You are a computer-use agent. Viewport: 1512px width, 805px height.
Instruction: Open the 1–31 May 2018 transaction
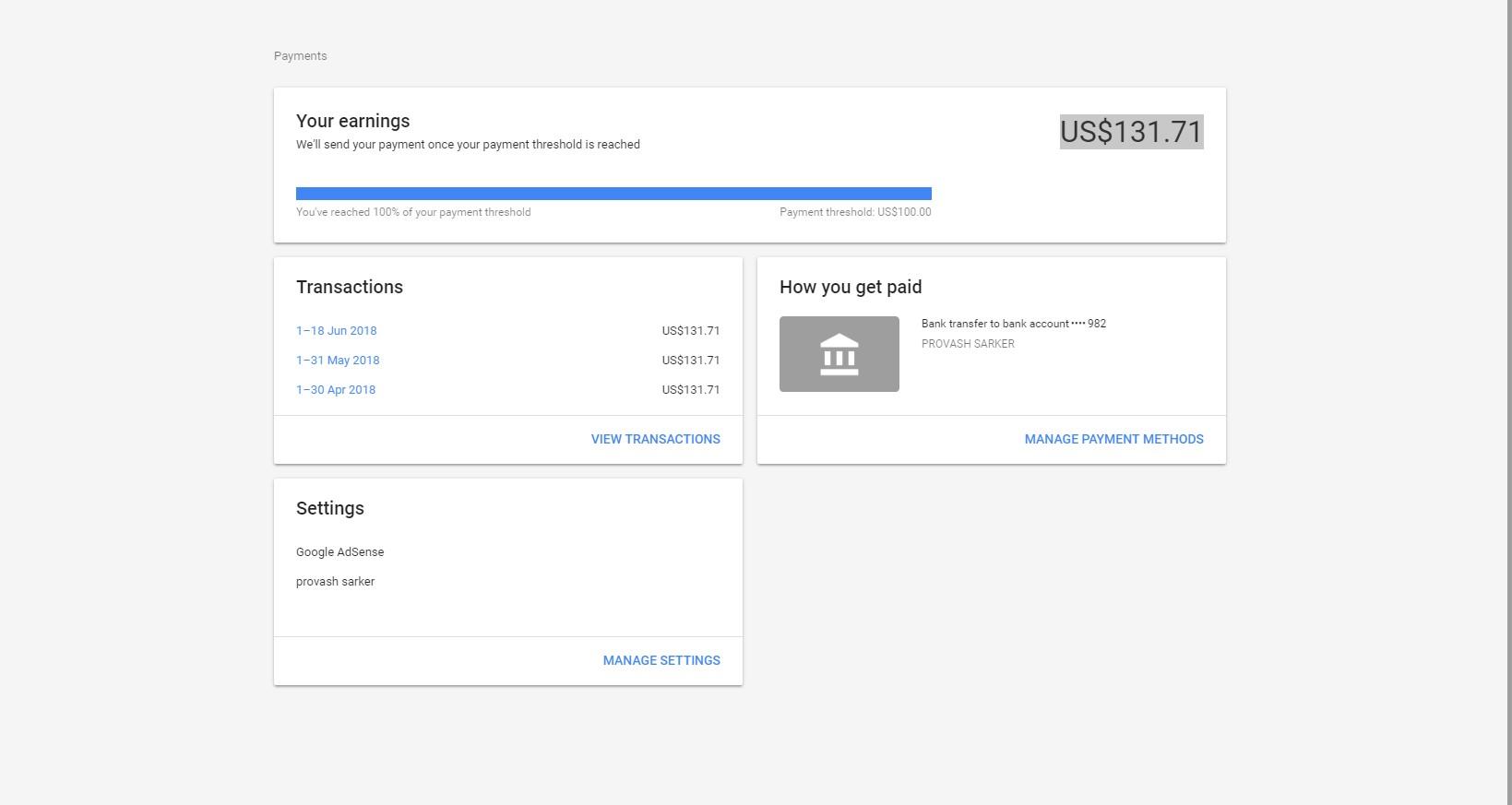pyautogui.click(x=338, y=361)
